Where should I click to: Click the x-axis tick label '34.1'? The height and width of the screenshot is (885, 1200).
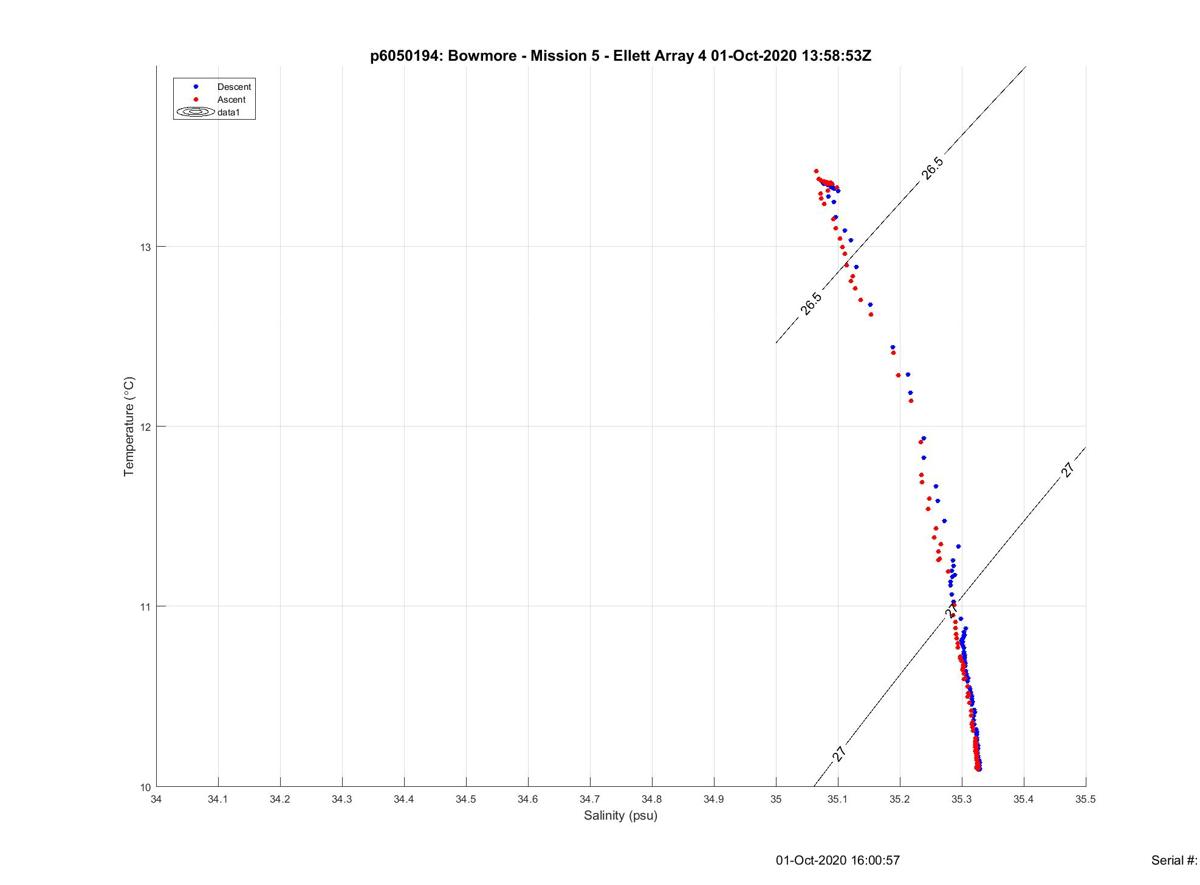218,799
